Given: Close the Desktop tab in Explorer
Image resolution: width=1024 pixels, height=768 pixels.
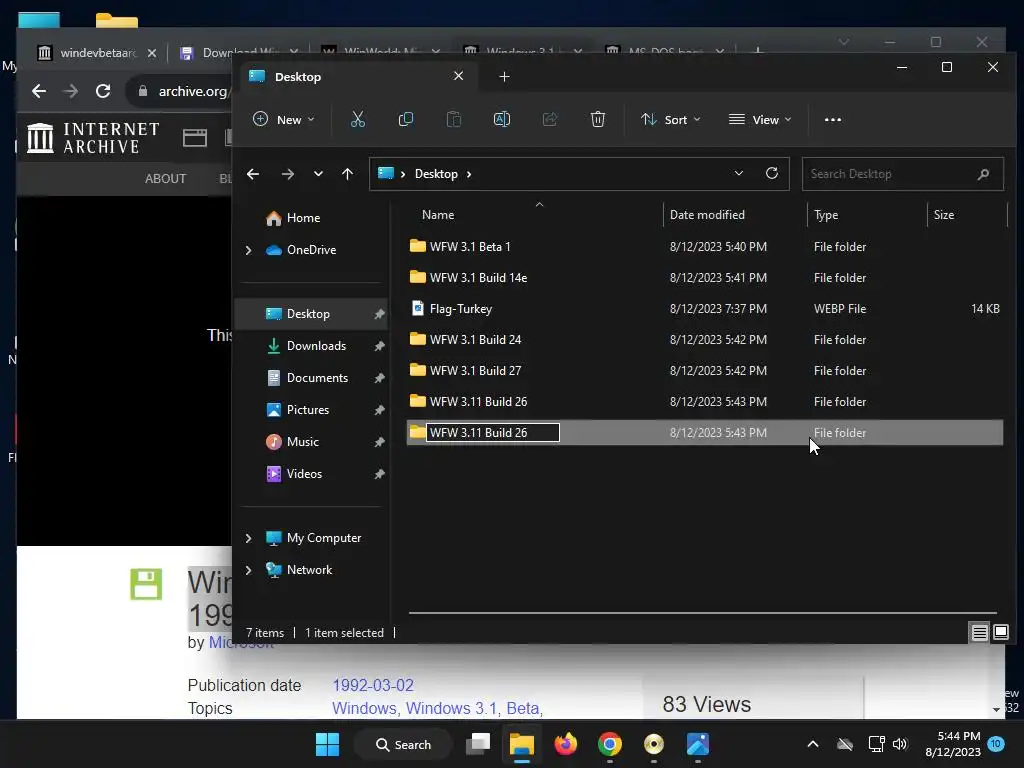Looking at the screenshot, I should (458, 76).
